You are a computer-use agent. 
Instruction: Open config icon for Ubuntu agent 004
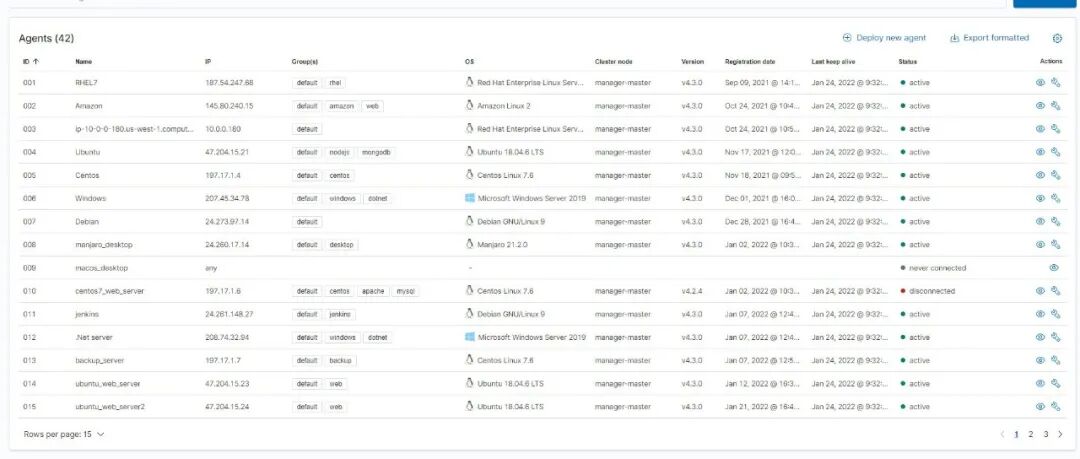point(1055,152)
